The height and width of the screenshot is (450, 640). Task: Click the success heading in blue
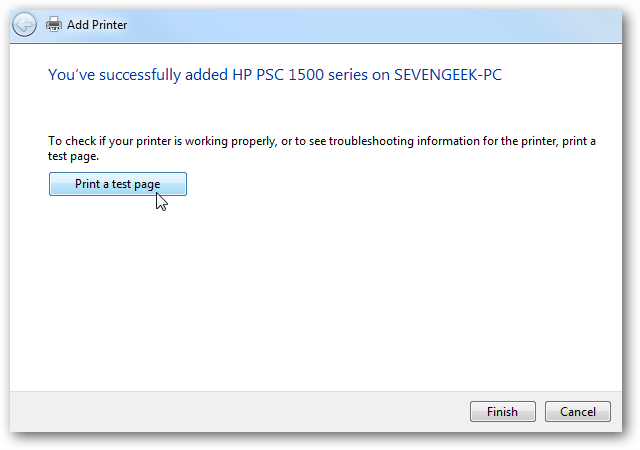point(275,75)
